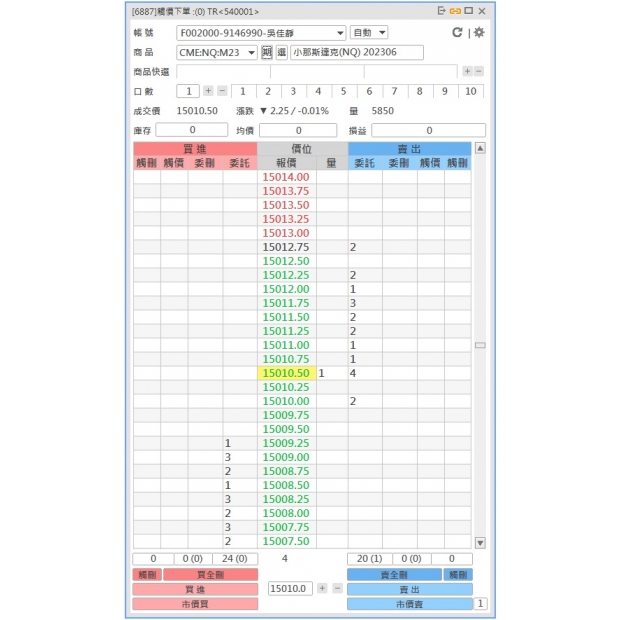Click the 市價賣 market sell button
This screenshot has height=620, width=620.
(x=410, y=604)
